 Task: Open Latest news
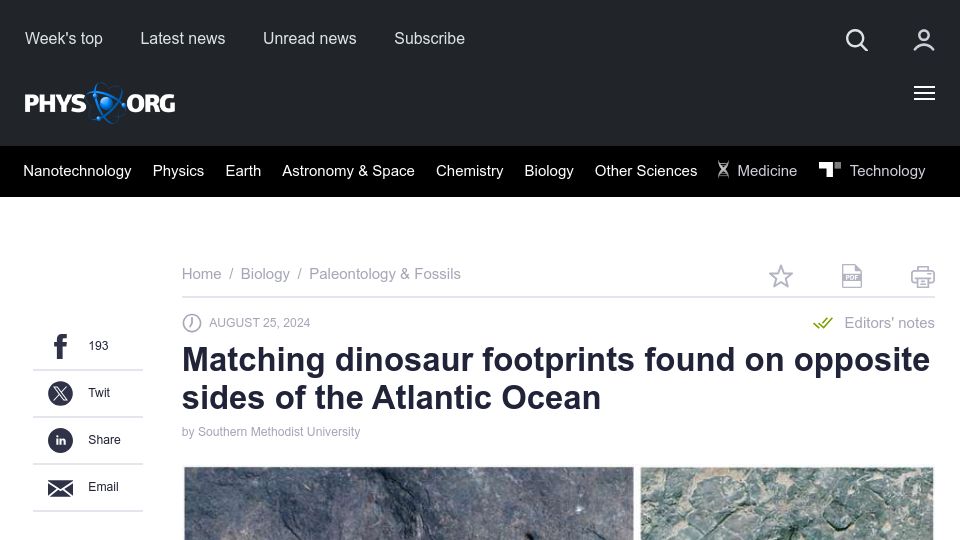coord(182,39)
